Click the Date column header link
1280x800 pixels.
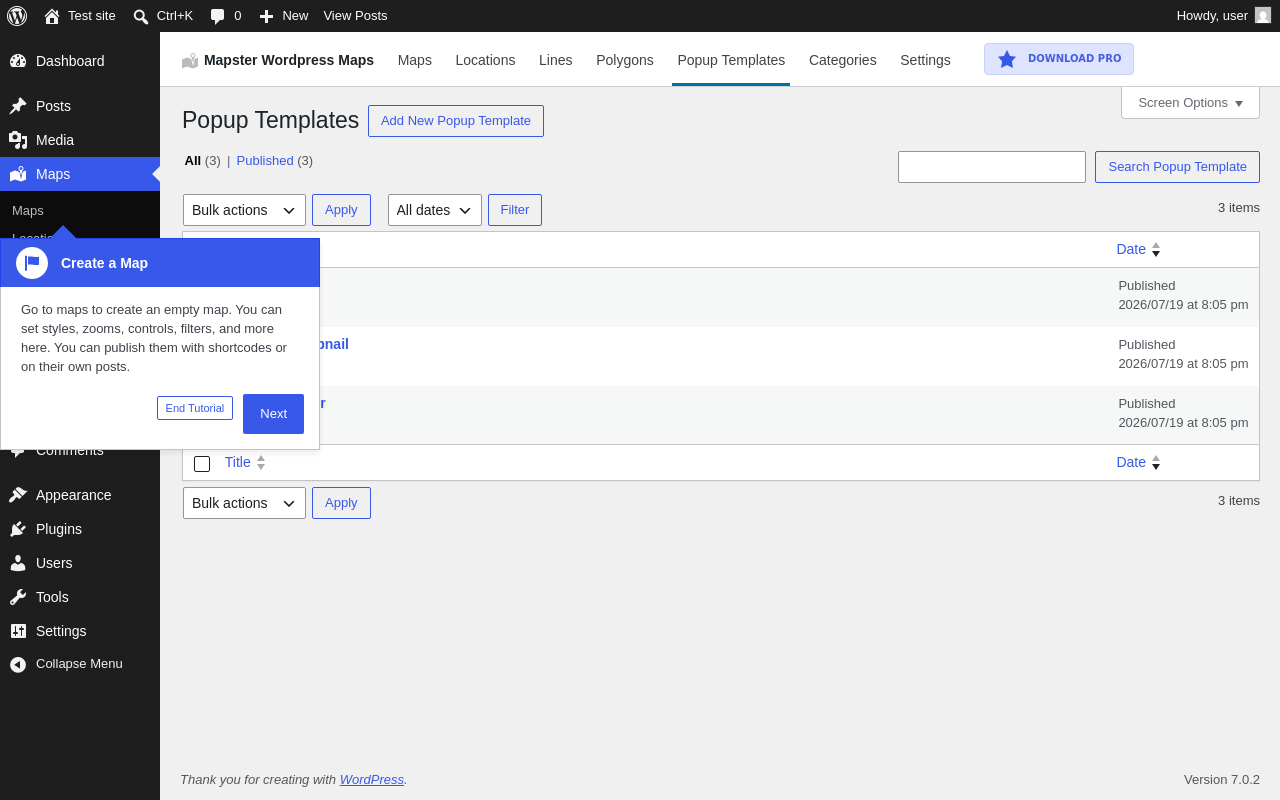point(1131,249)
